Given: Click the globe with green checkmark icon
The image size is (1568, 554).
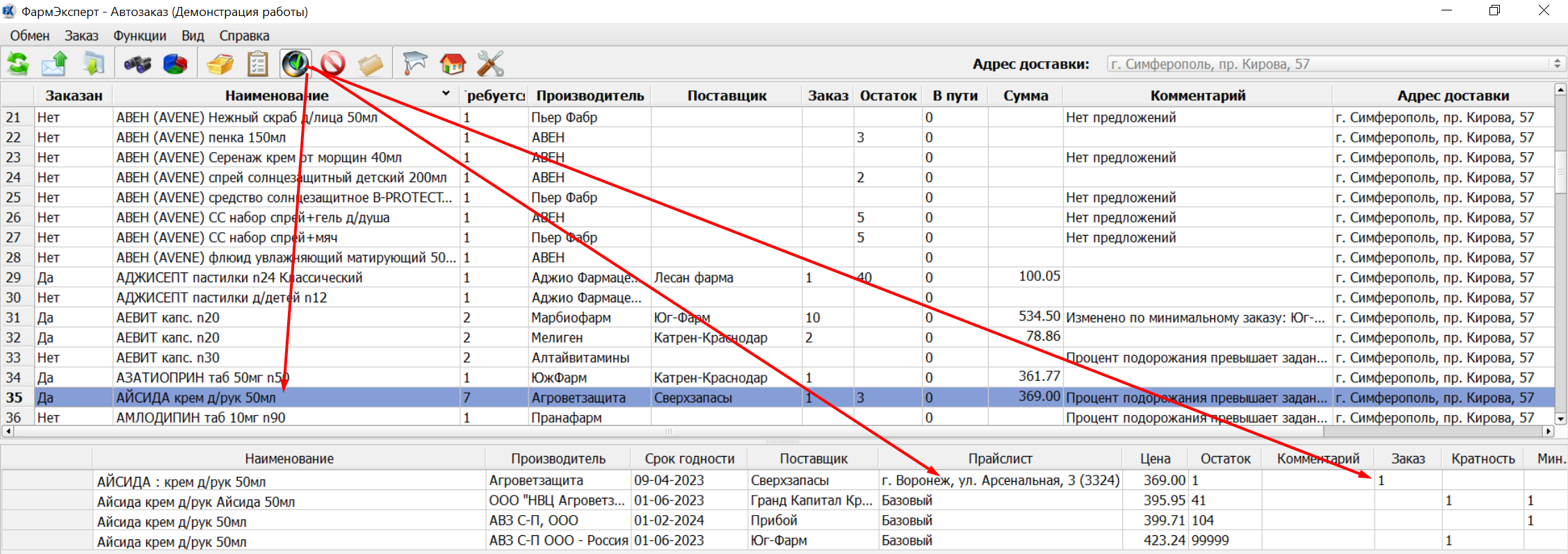Looking at the screenshot, I should click(296, 64).
